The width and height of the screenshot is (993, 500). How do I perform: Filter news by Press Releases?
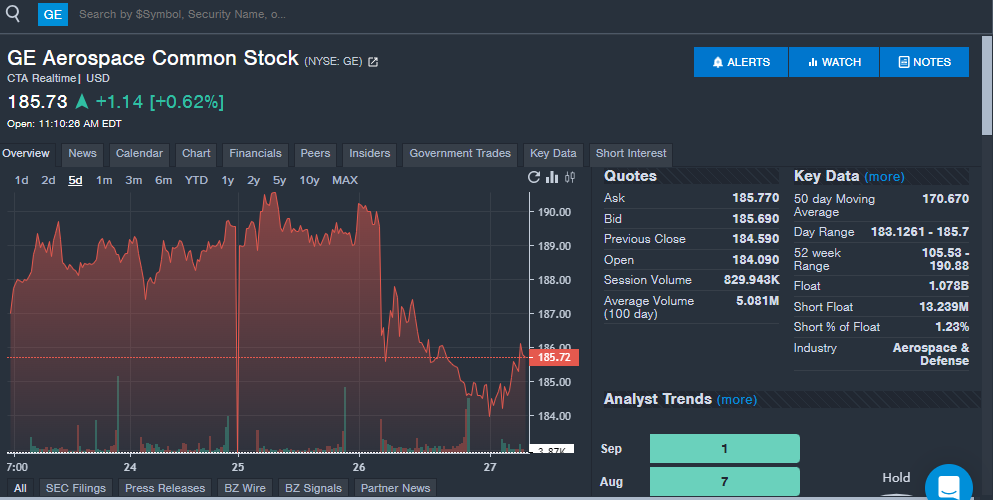(165, 488)
